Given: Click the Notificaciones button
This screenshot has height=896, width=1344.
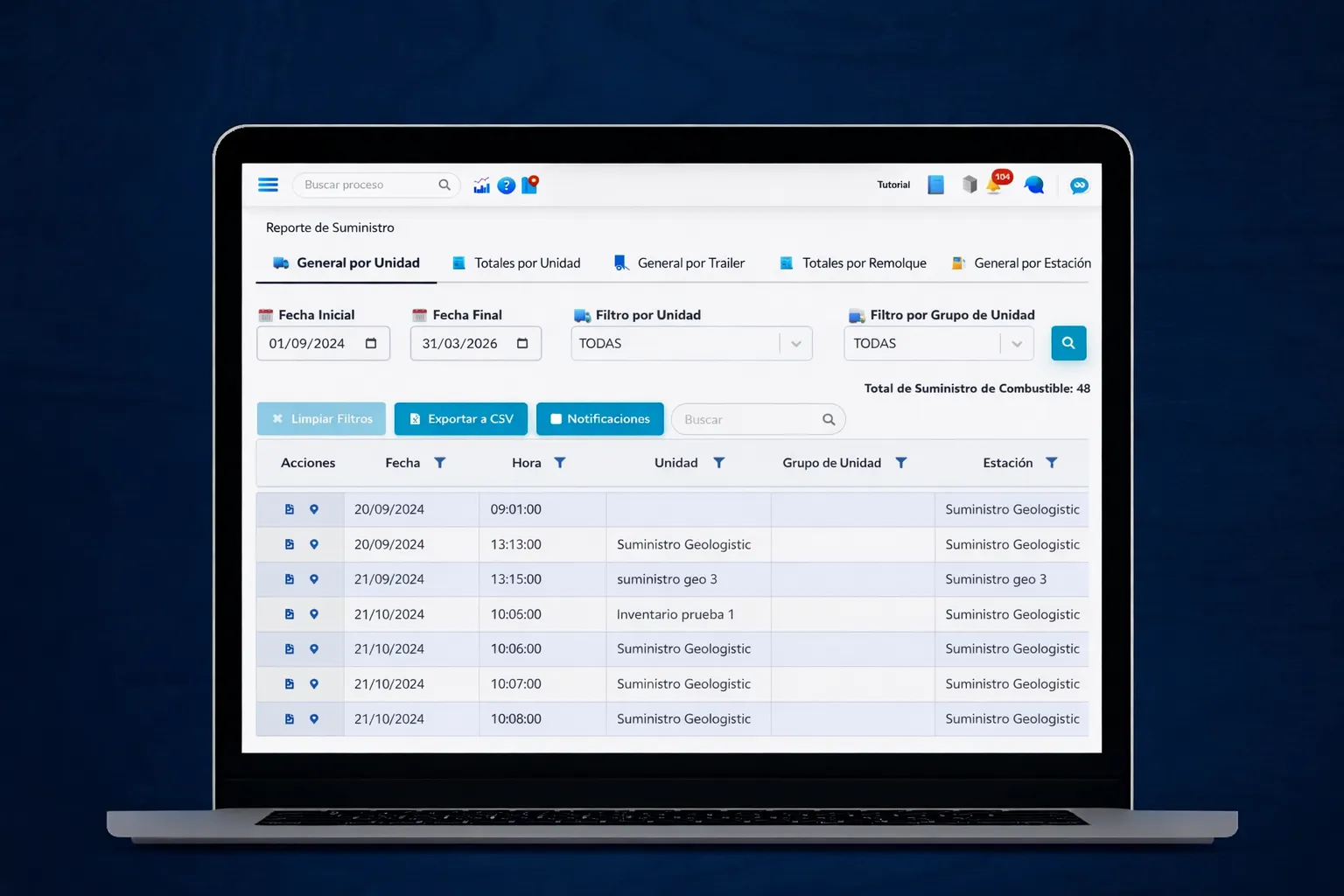Looking at the screenshot, I should tap(599, 419).
